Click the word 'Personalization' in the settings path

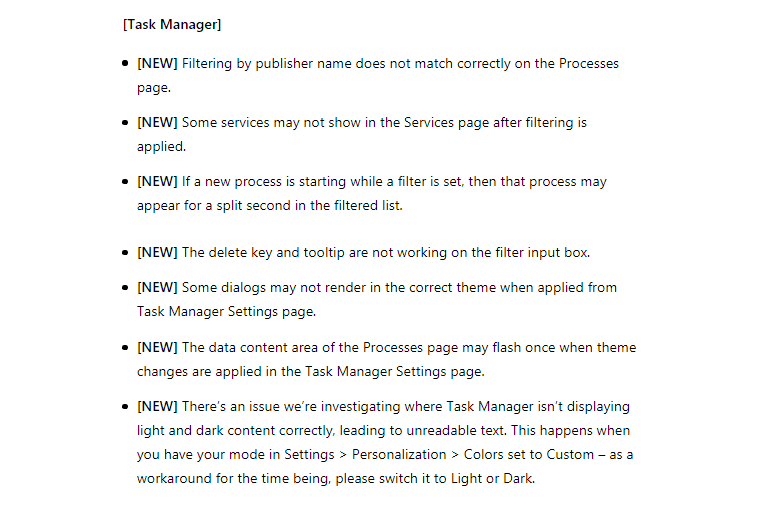pos(399,455)
